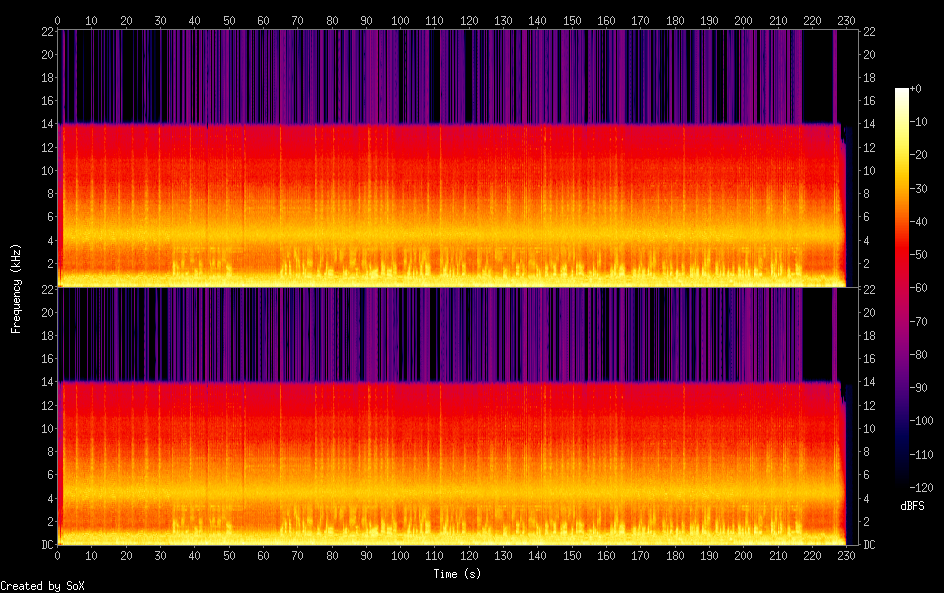This screenshot has width=944, height=593.
Task: Click the 110 tick on the top time axis
Action: tap(434, 19)
